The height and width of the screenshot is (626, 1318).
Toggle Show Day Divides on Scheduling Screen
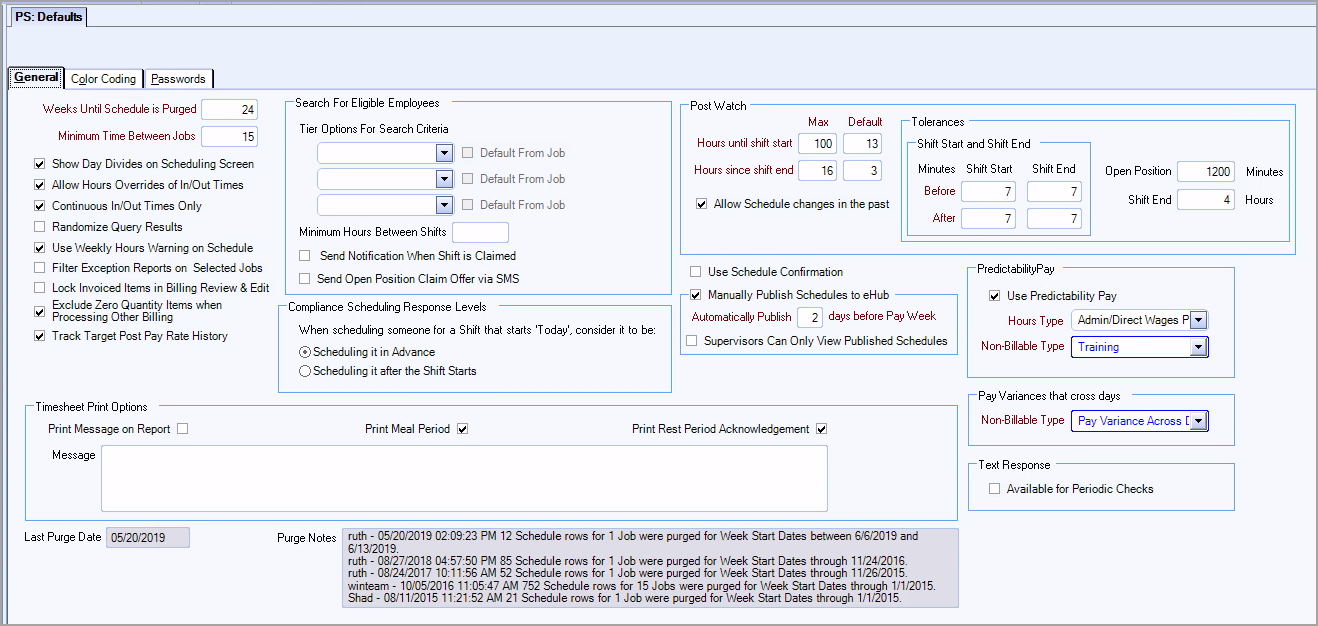click(x=39, y=164)
